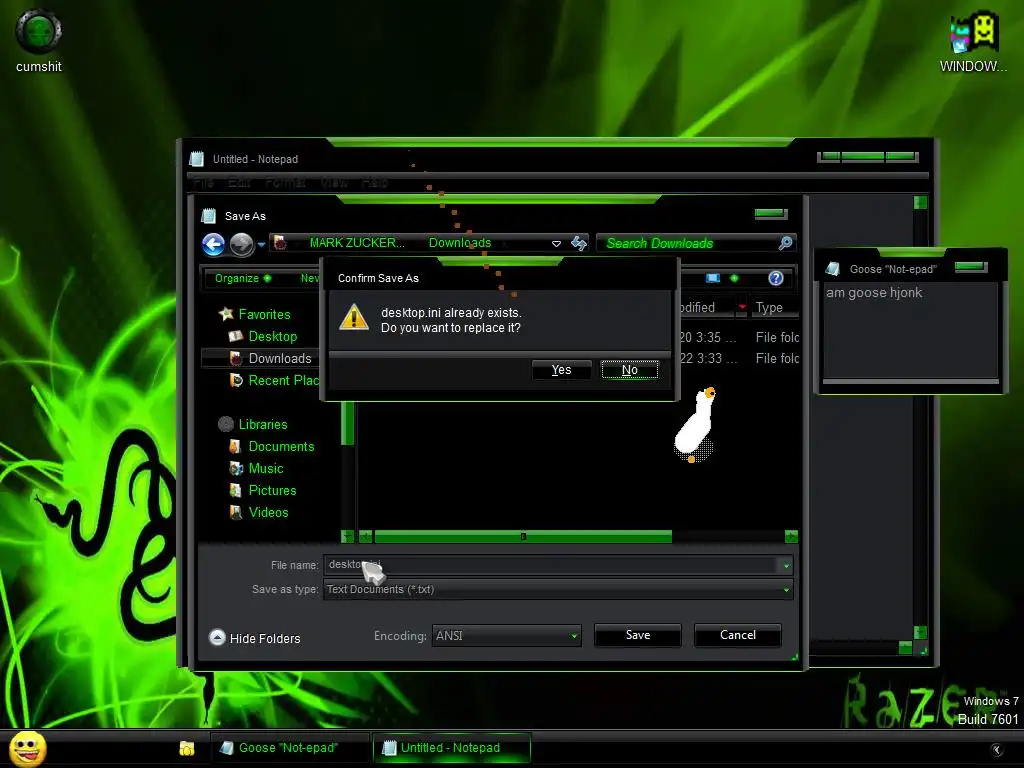Open the Organize menu
Screen dimensions: 1024x768
[242, 278]
